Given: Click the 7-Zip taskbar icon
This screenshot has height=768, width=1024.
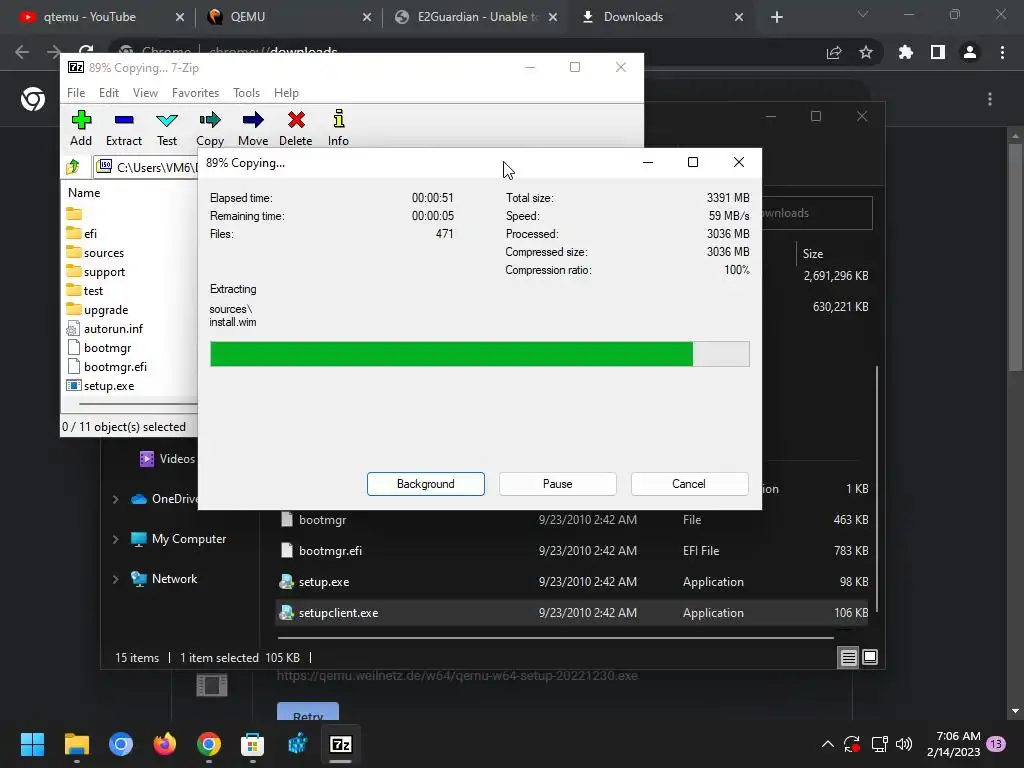Looking at the screenshot, I should coord(340,744).
